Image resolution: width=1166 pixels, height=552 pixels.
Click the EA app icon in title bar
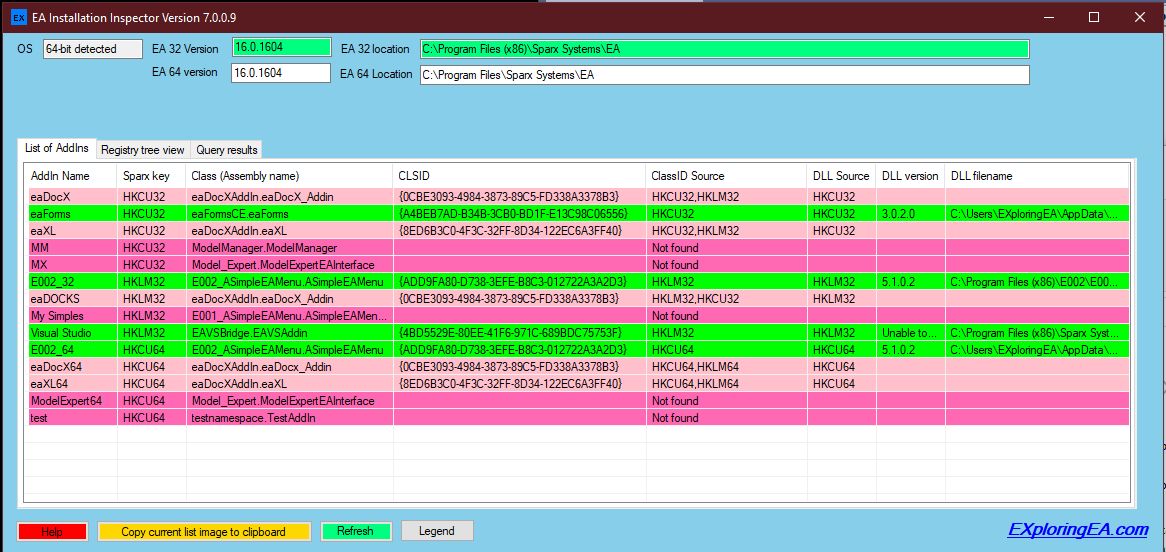18,18
